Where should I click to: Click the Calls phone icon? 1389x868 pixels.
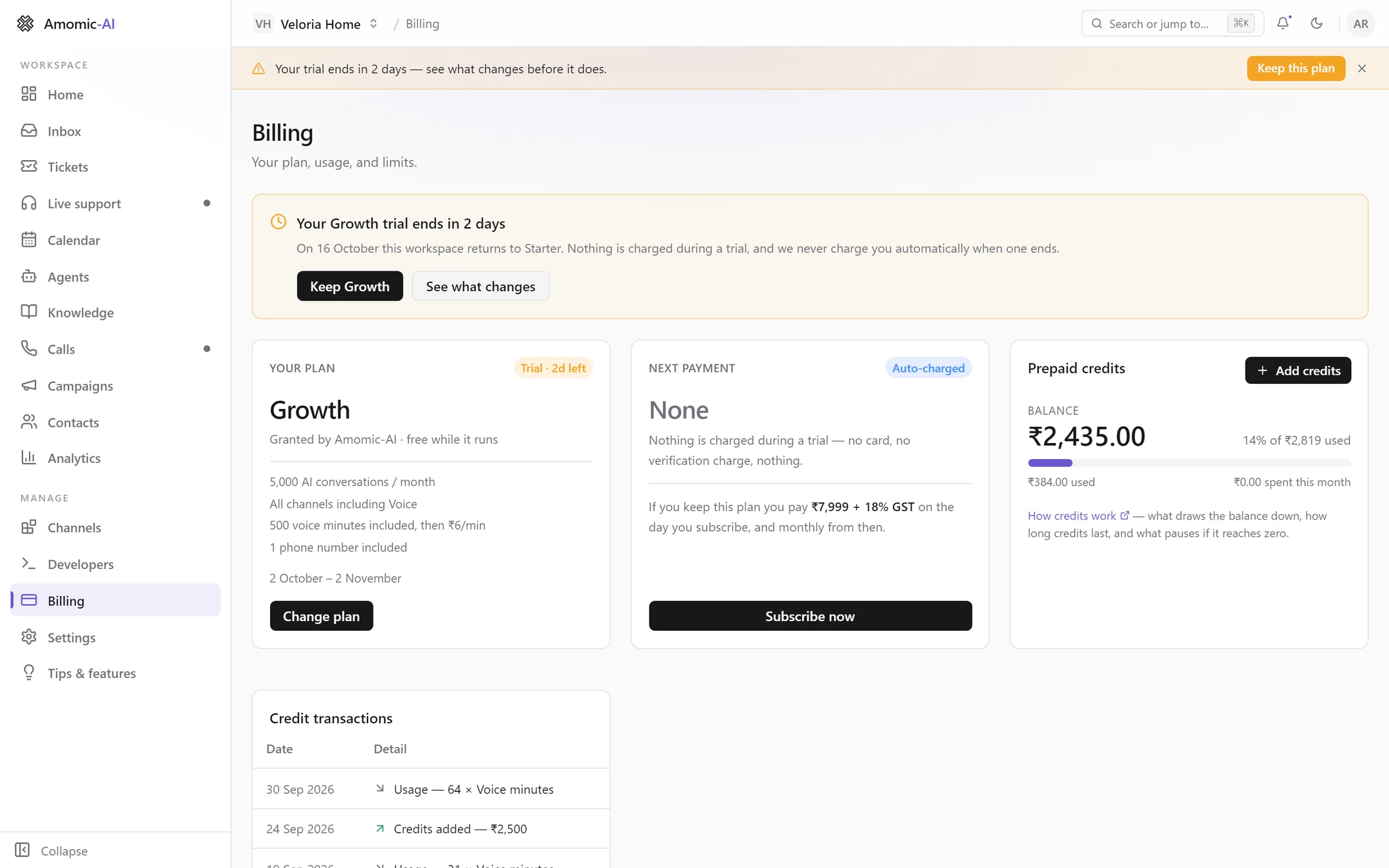click(x=29, y=349)
